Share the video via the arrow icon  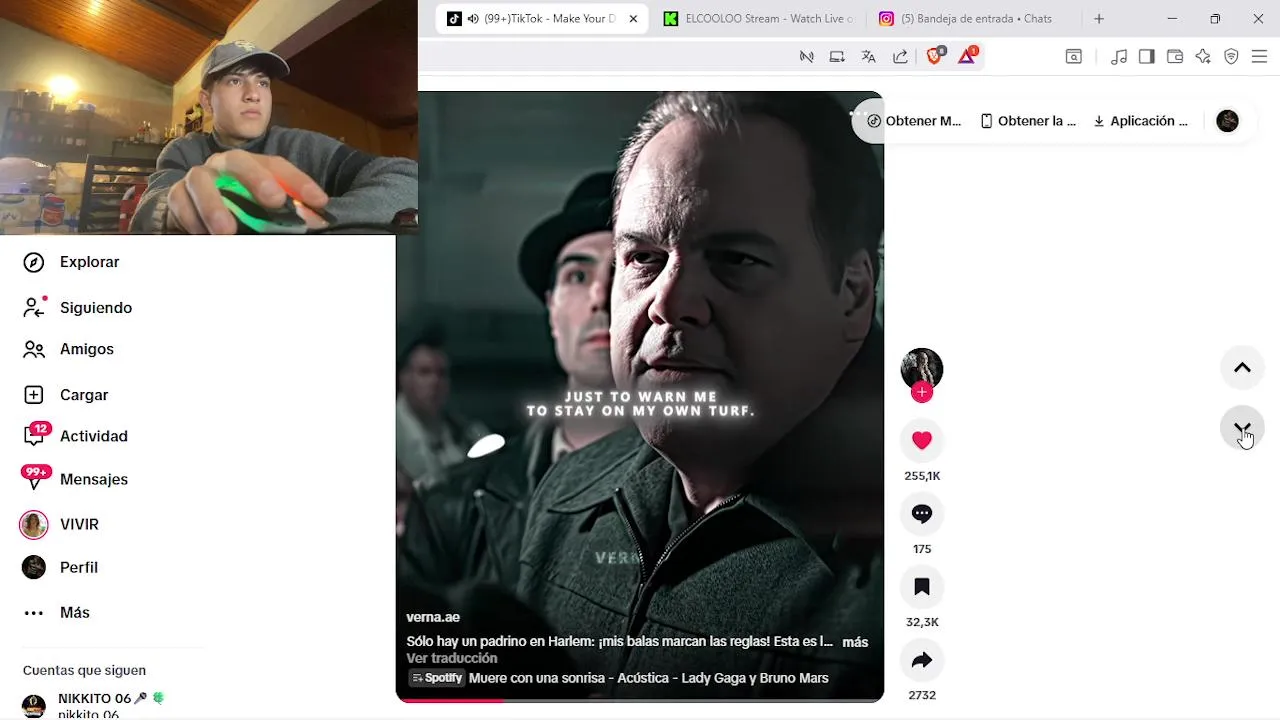point(922,659)
